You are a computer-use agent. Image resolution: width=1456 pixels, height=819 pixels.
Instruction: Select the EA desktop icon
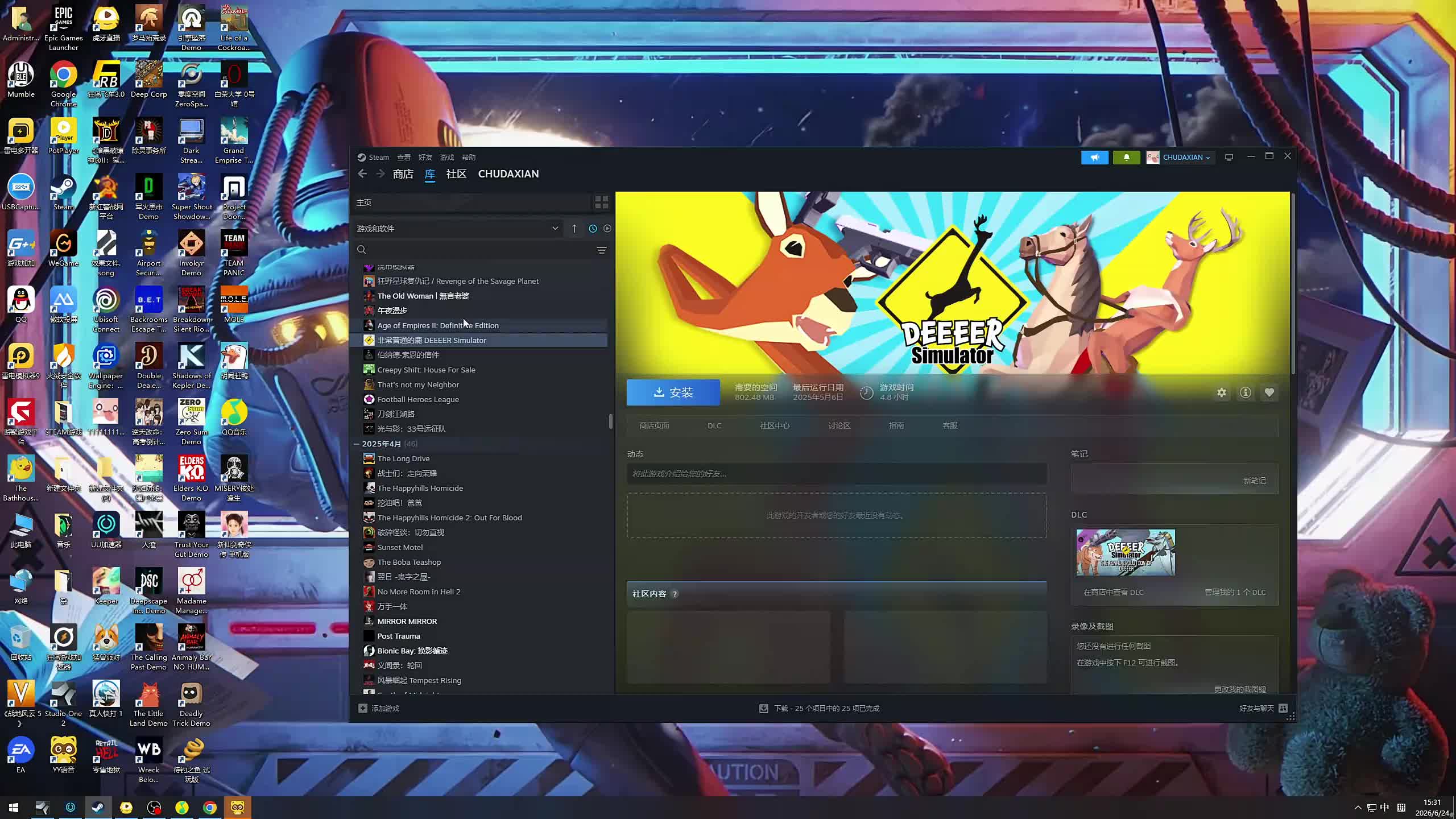click(21, 755)
